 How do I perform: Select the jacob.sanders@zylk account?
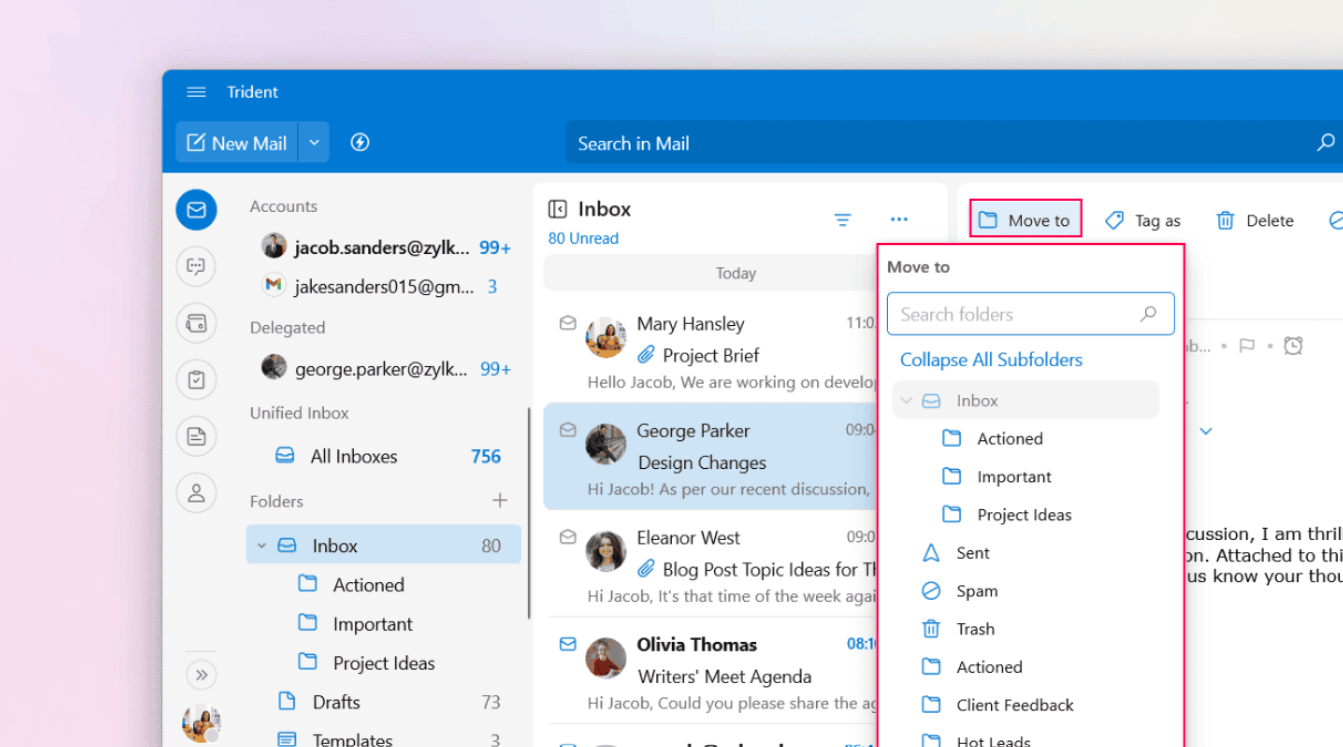(x=385, y=247)
